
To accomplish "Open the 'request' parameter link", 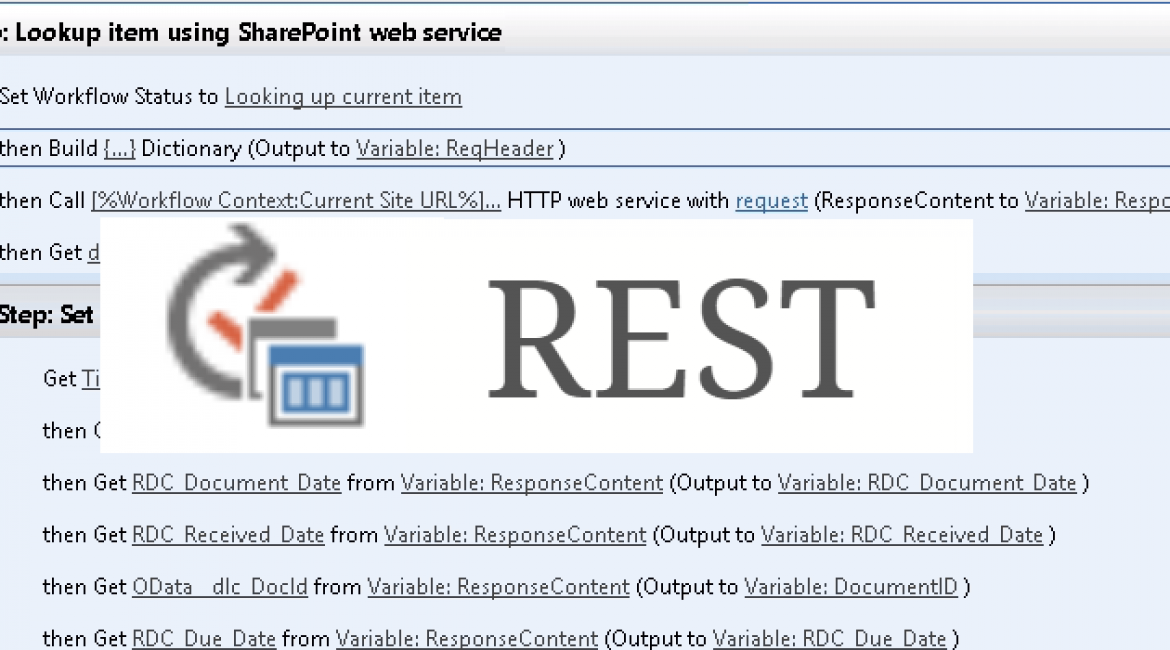I will tap(772, 201).
